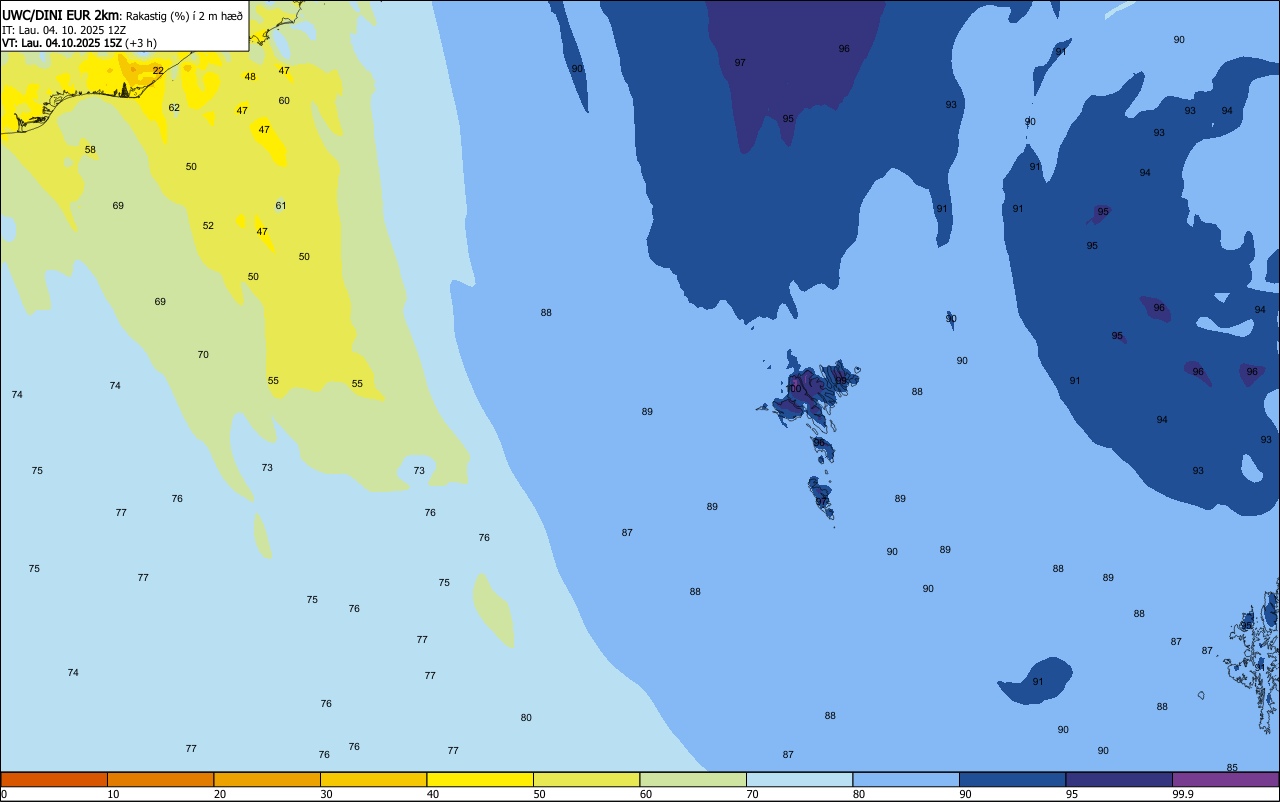Click the "IT: Lau. 04. 10. 2025 12Z" line
Viewport: 1280px width, 802px height.
(x=64, y=30)
